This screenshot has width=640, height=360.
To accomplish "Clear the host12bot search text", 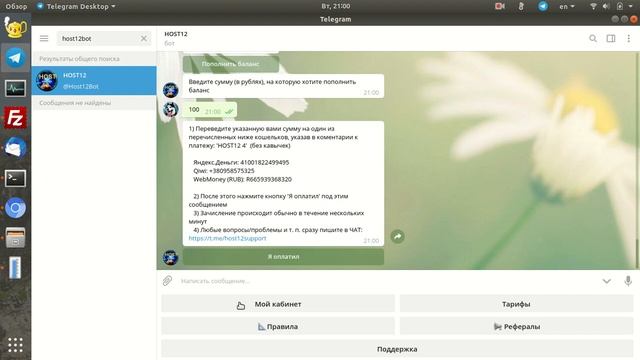I will coord(144,38).
